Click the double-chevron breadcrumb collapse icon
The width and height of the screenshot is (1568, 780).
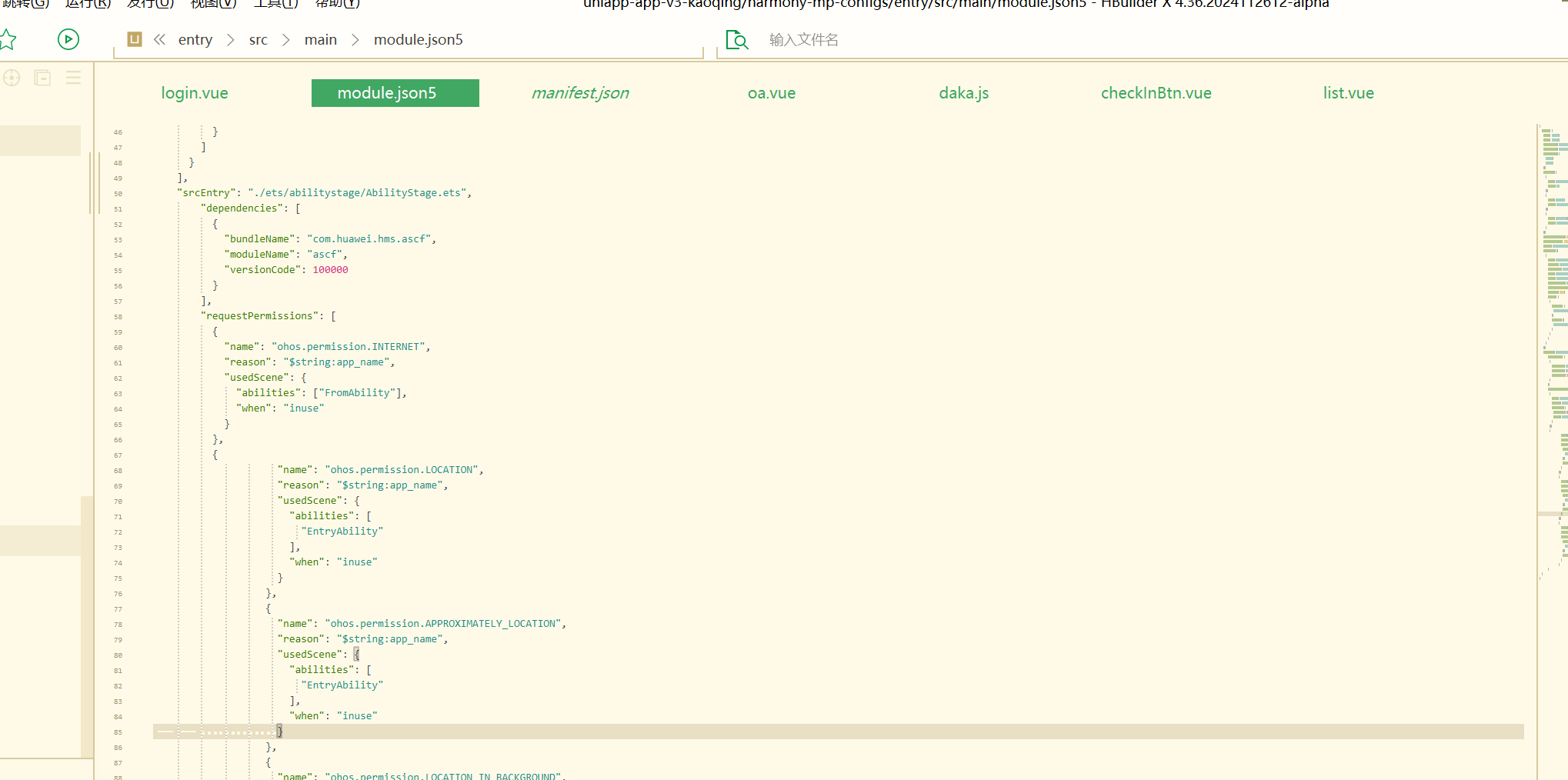click(159, 39)
